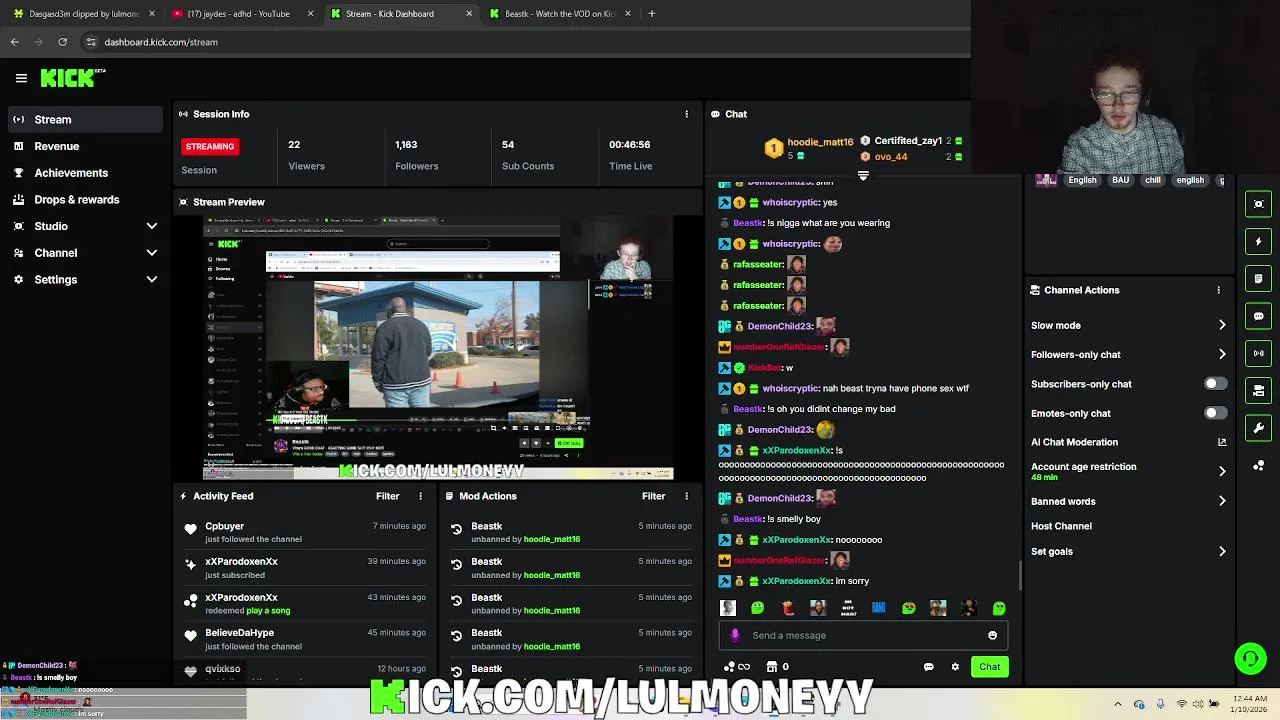This screenshot has height=720, width=1280.
Task: Open Account age restriction options
Action: (1222, 471)
